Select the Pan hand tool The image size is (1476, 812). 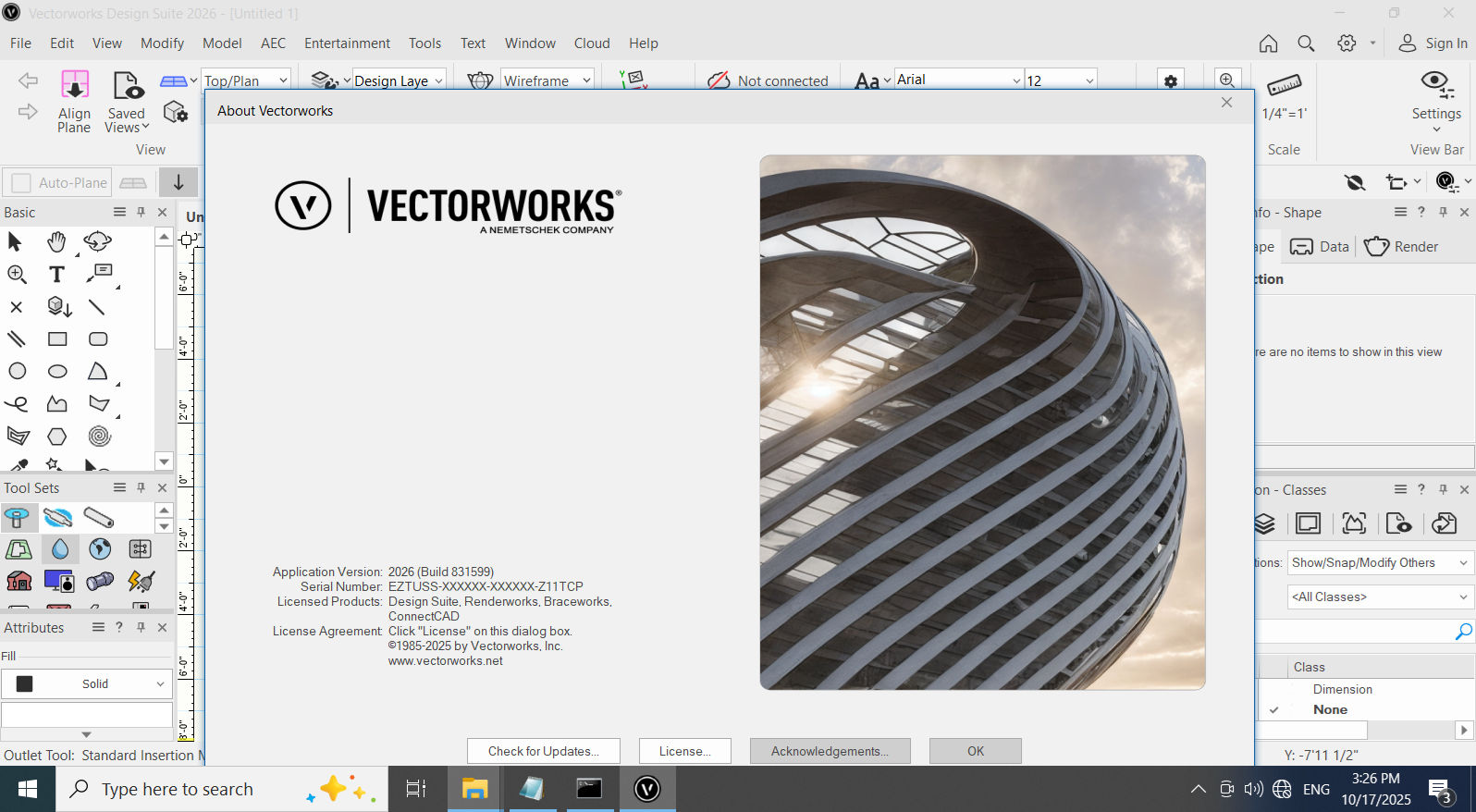click(x=57, y=242)
